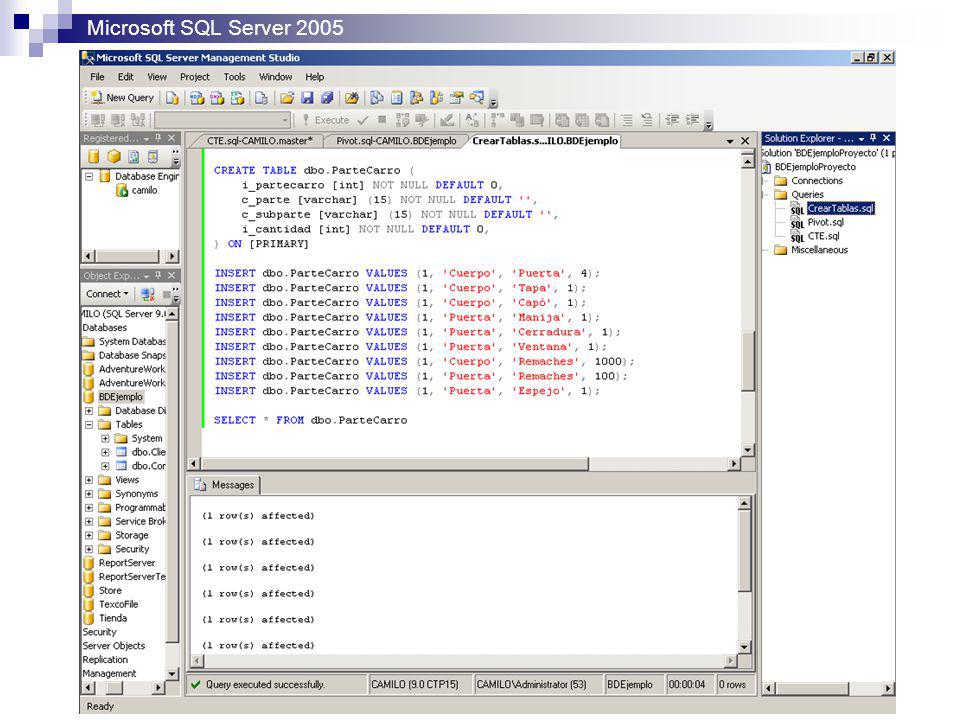The height and width of the screenshot is (720, 960).
Task: Click the Cancel Executing Query stop icon
Action: tap(382, 120)
